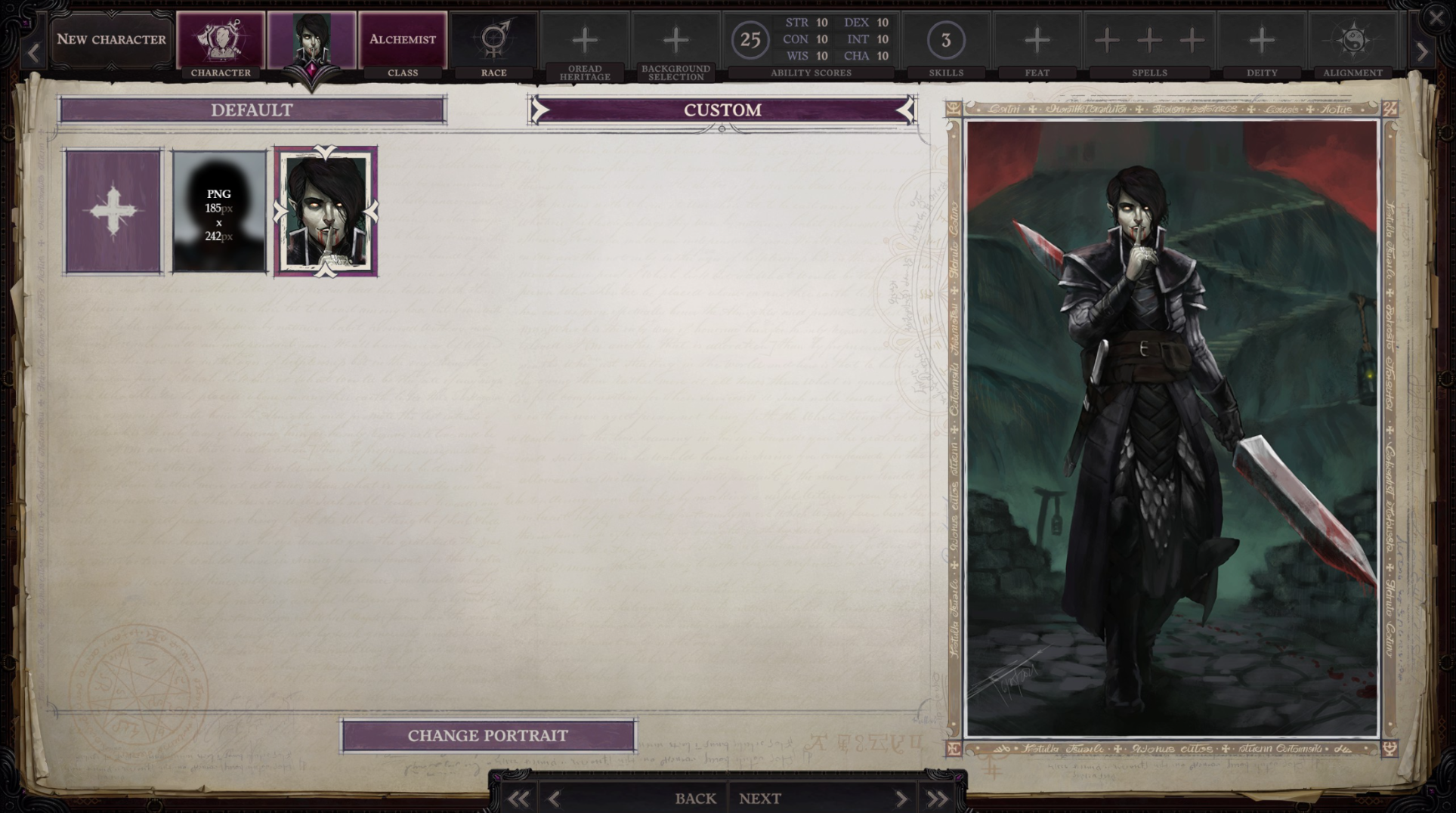Select the PNG 185x242 placeholder portrait
The height and width of the screenshot is (813, 1456).
click(219, 211)
